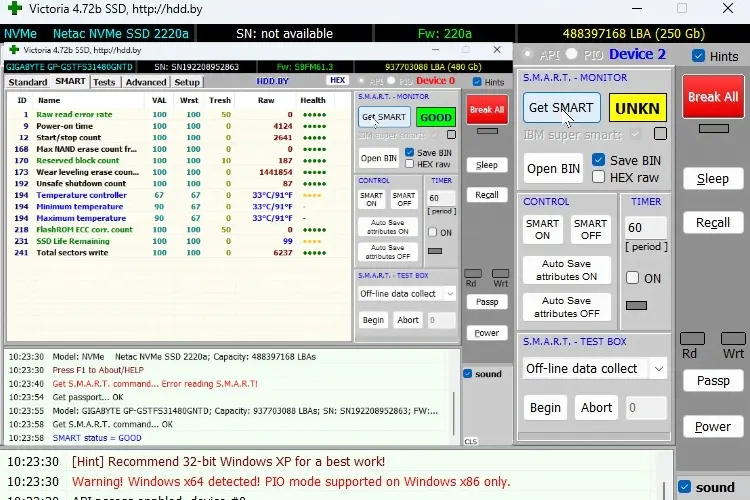
Task: Toggle the Hints checkbox beside Device 2
Action: [x=699, y=56]
